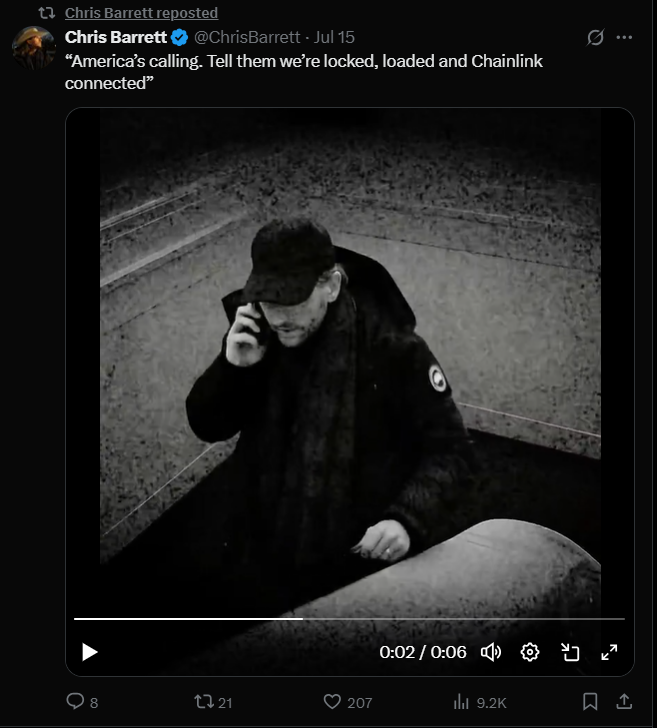Click the verified blue checkmark badge
Screen dimensions: 657x728
point(179,38)
